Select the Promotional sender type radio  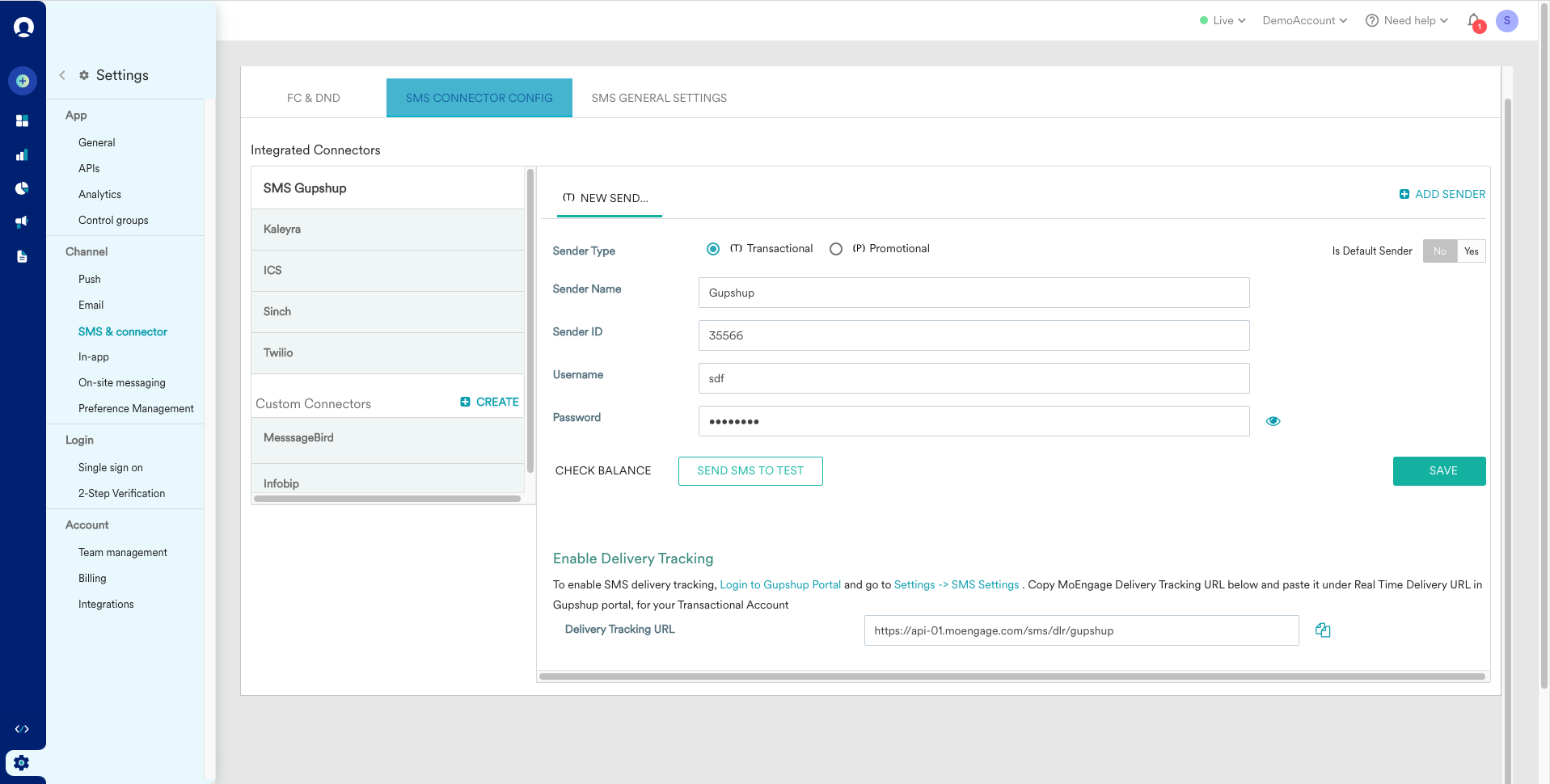(836, 249)
